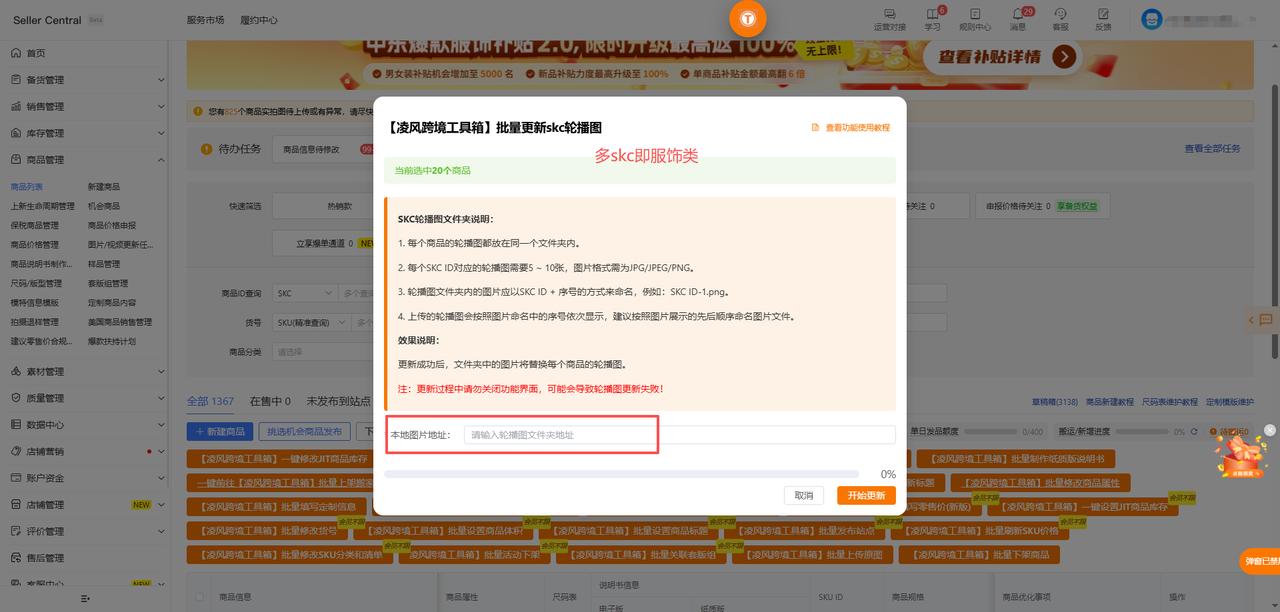The width and height of the screenshot is (1280, 612).
Task: Click the arrow on 查看补贴详情 banner
Action: (x=1064, y=57)
